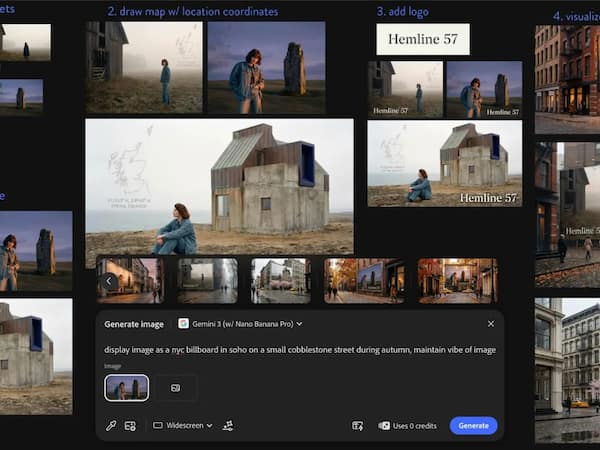Click the add reference image placeholder slot

click(x=175, y=388)
